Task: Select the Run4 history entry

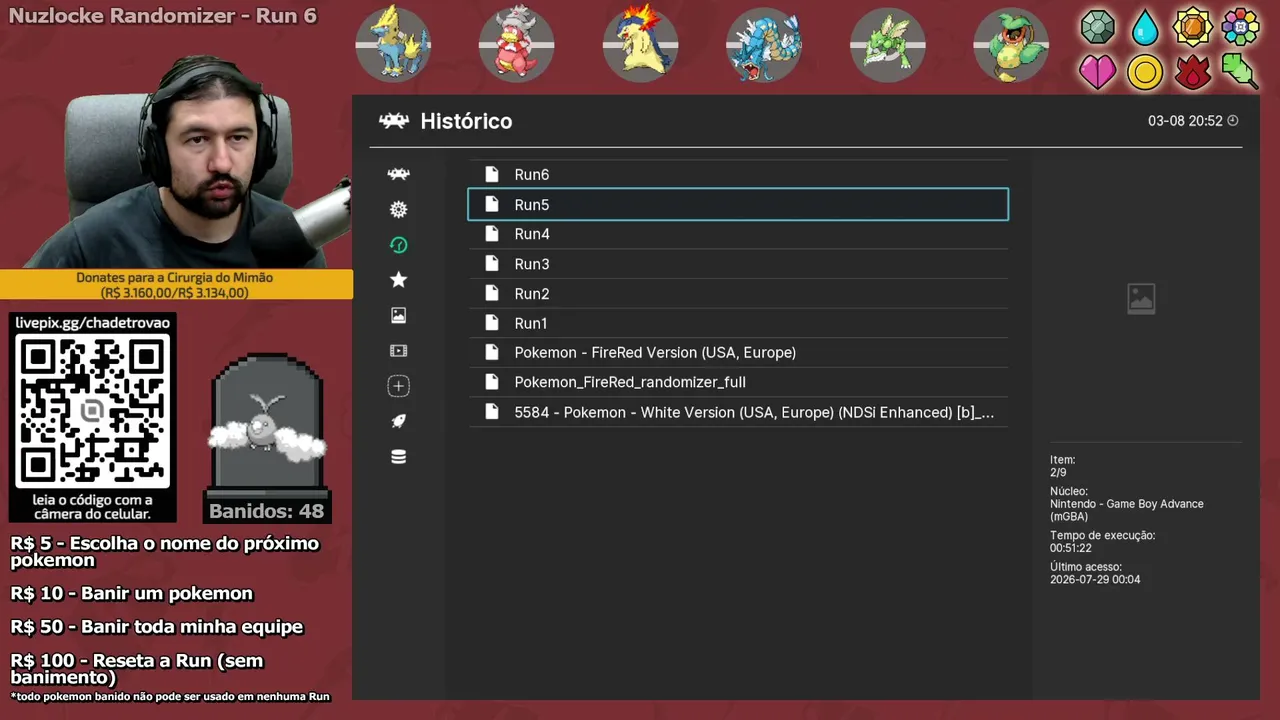Action: pos(738,234)
